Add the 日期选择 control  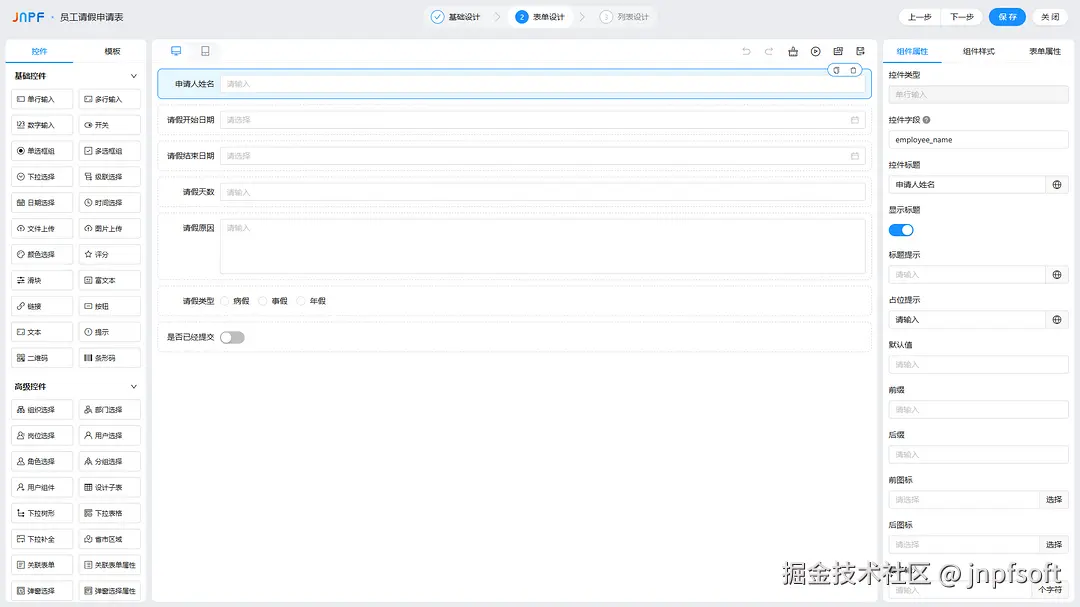(42, 203)
